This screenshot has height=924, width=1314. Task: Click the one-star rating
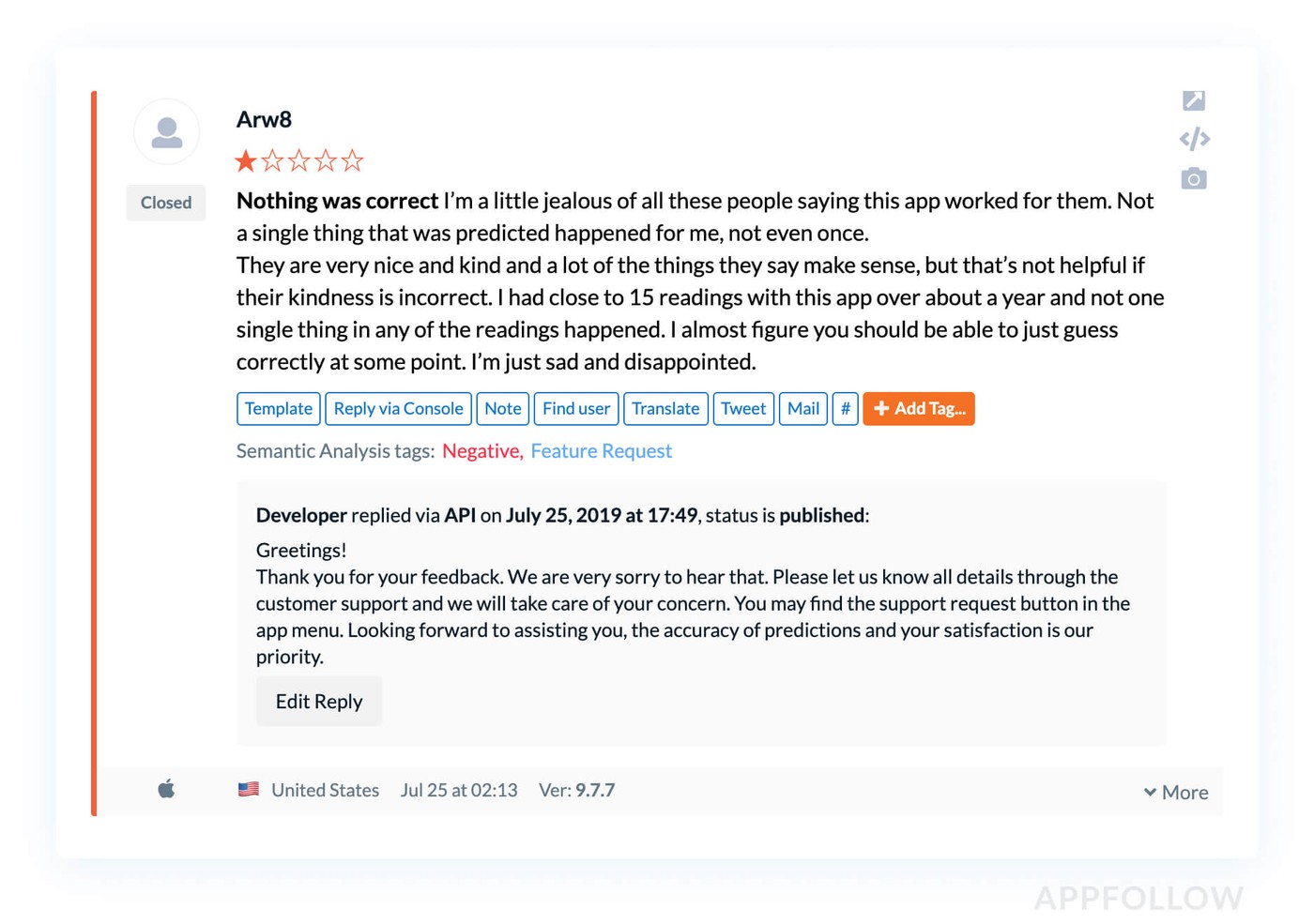[246, 161]
